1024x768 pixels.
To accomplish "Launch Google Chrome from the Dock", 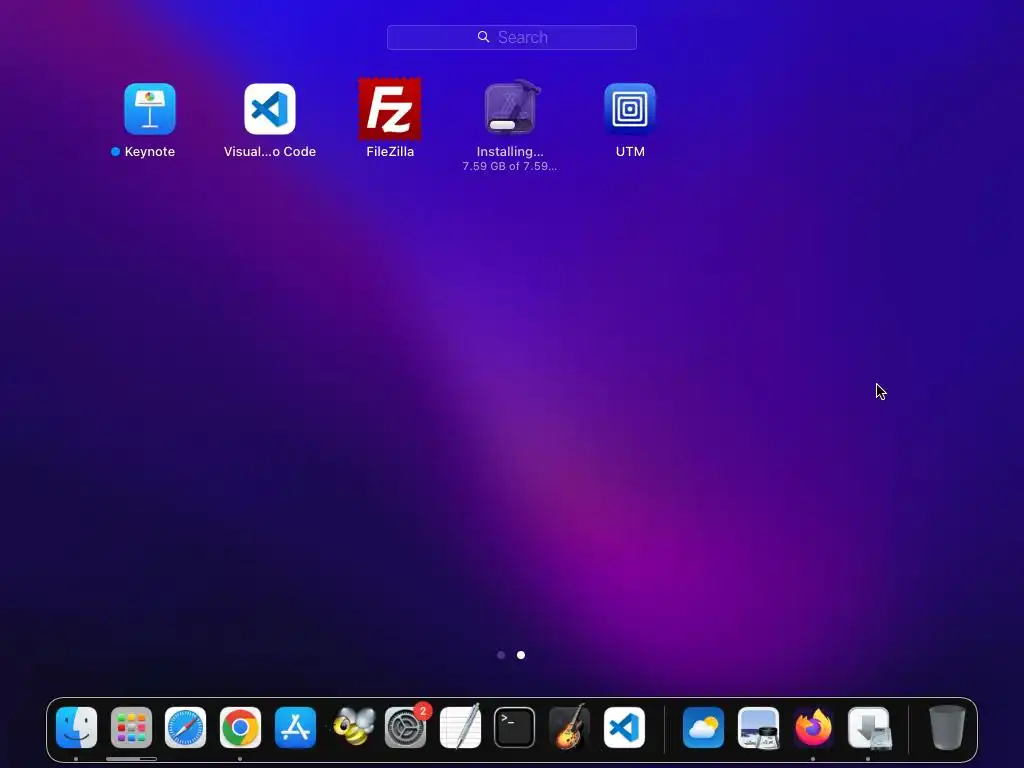I will coord(240,728).
